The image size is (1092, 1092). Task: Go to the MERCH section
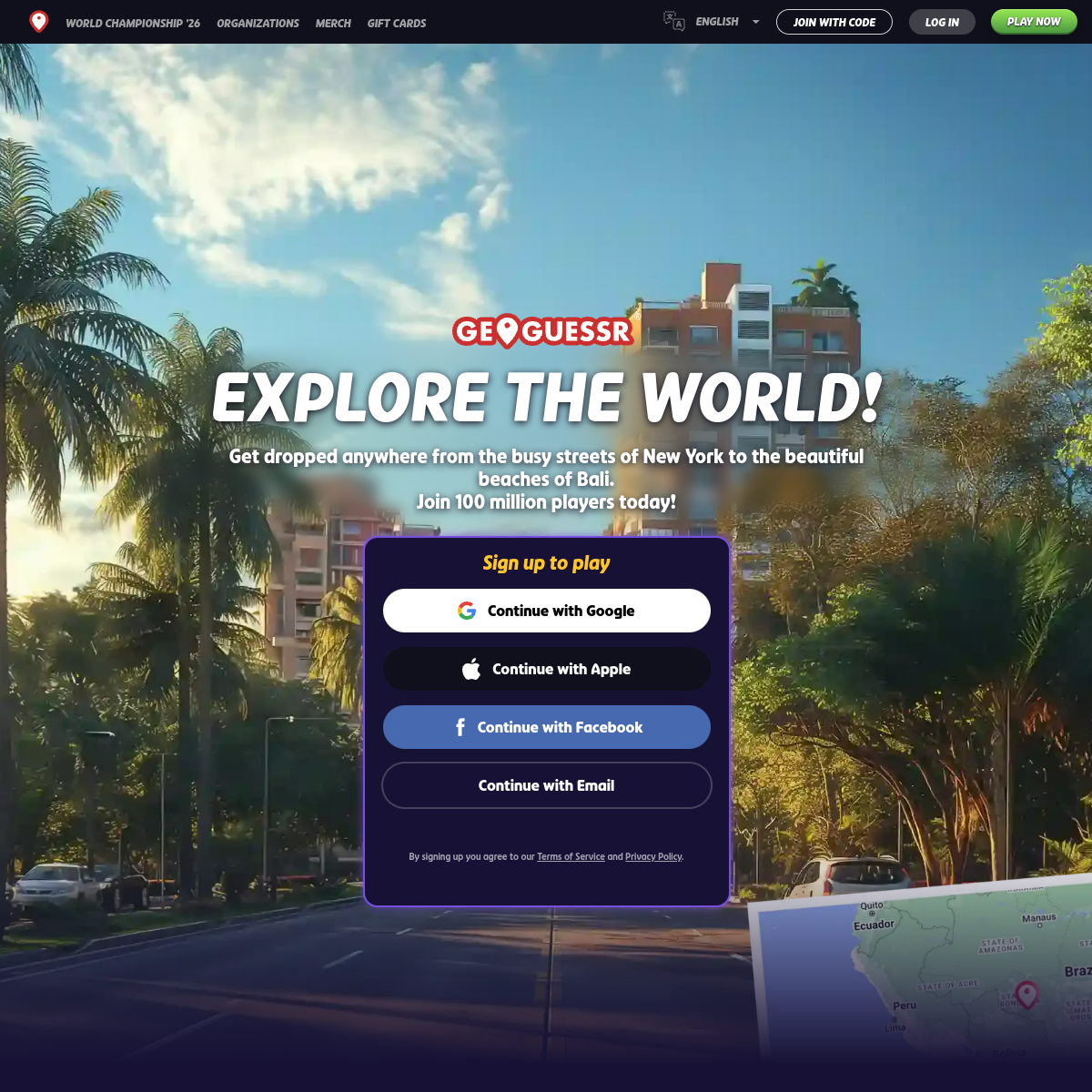tap(333, 23)
